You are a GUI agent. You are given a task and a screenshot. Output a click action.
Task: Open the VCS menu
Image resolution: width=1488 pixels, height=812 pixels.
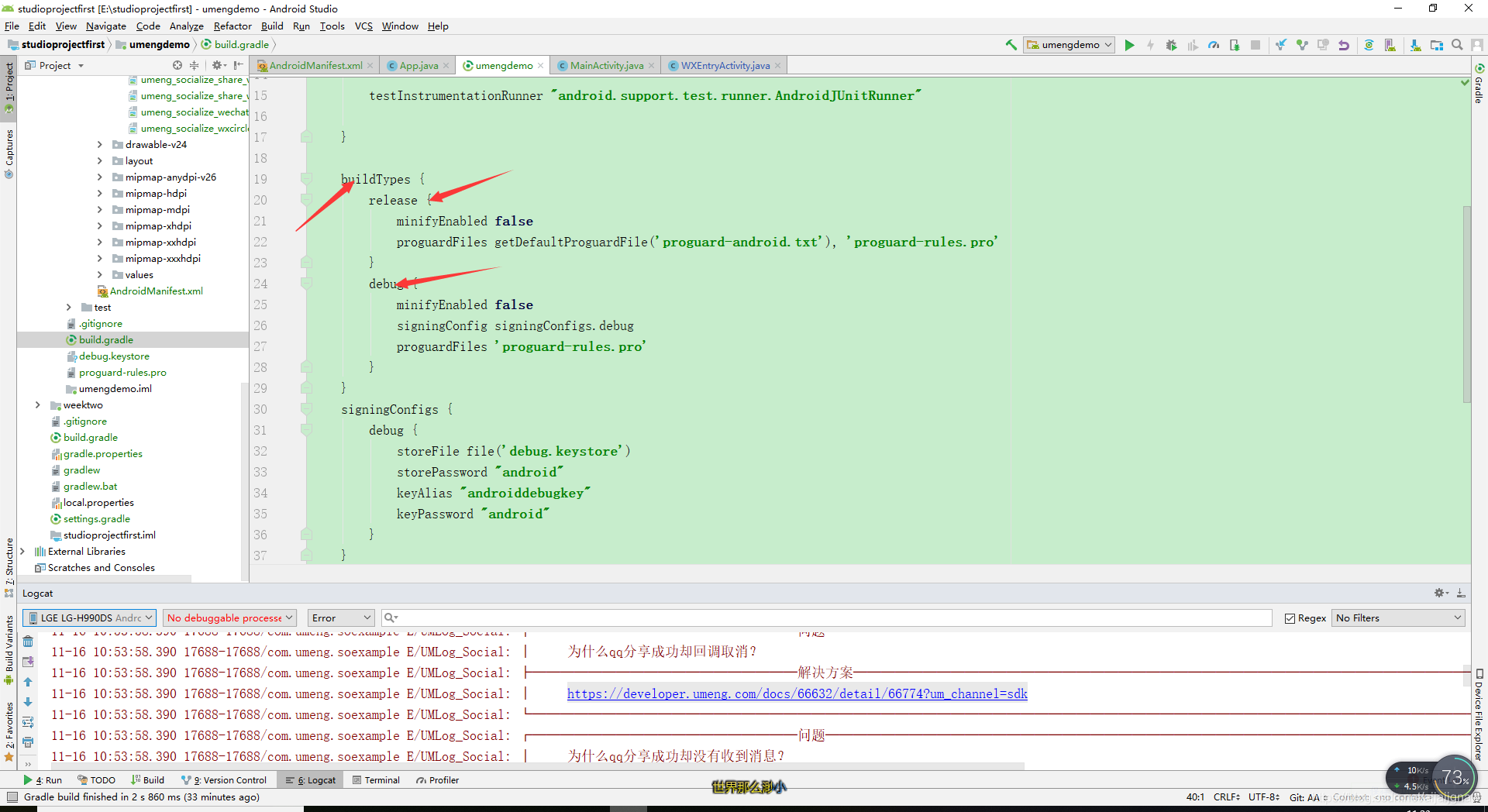point(363,26)
